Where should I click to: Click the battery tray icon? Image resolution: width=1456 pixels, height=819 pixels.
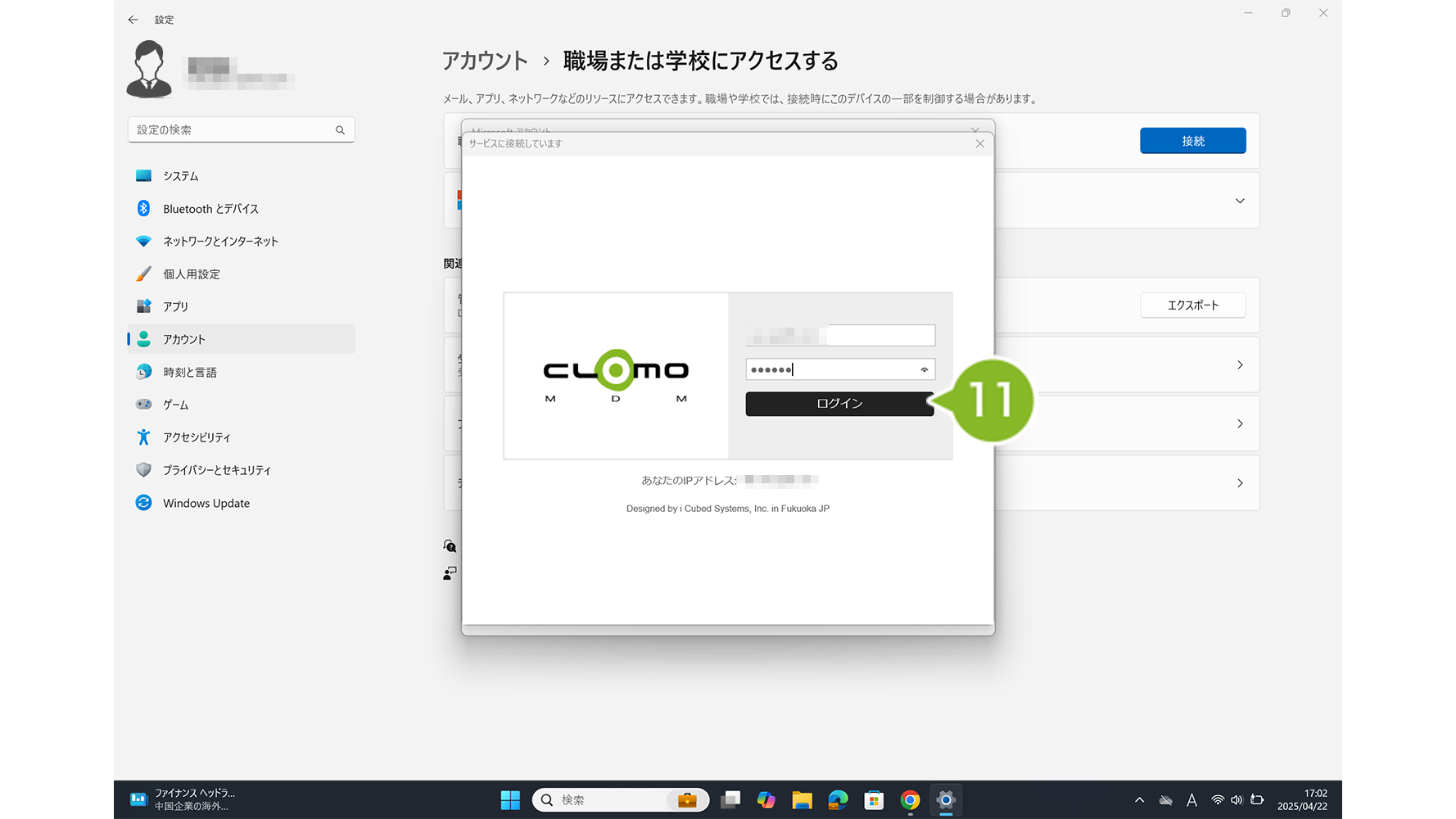point(1257,800)
